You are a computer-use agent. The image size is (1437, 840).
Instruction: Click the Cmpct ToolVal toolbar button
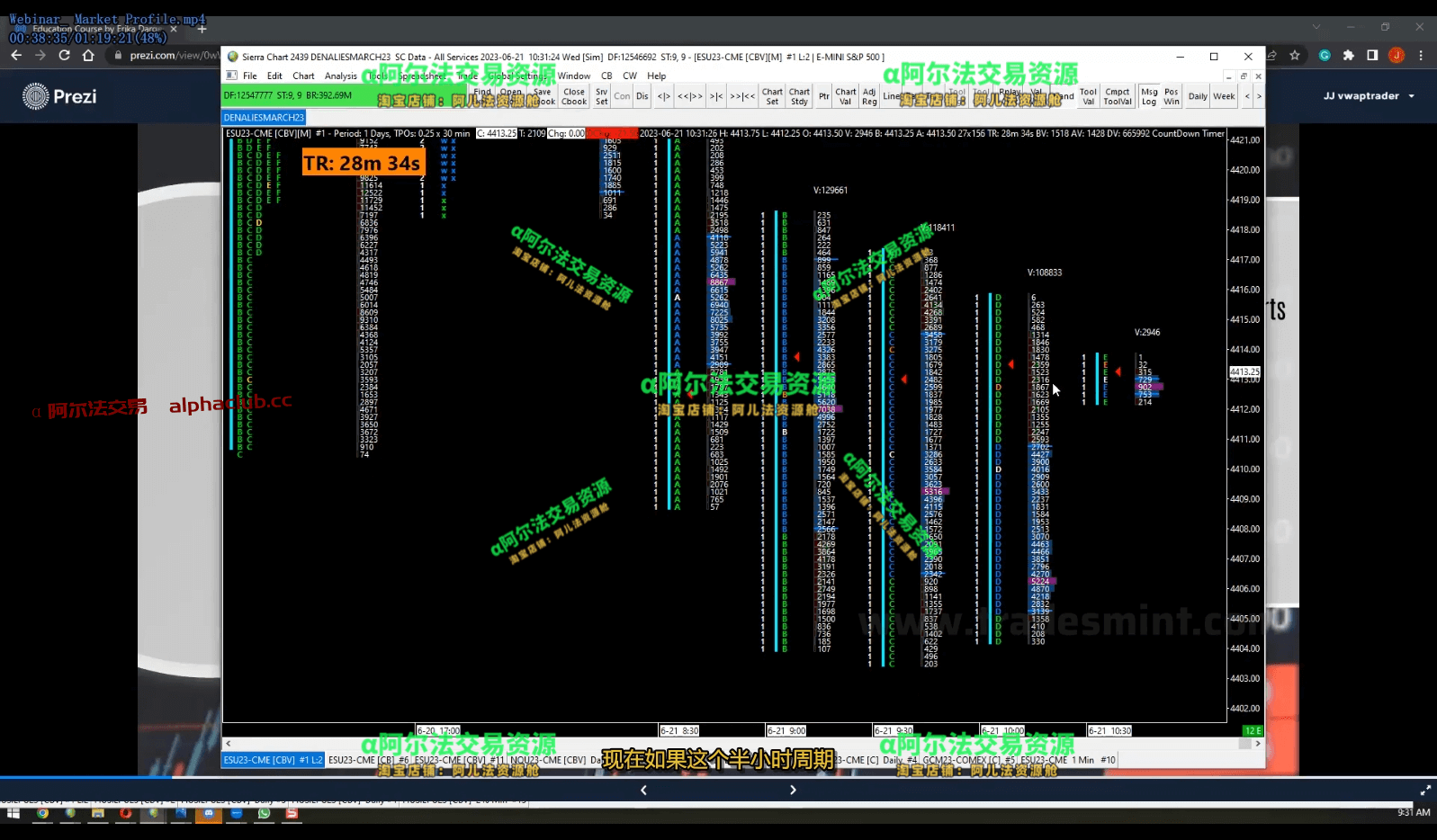1118,96
